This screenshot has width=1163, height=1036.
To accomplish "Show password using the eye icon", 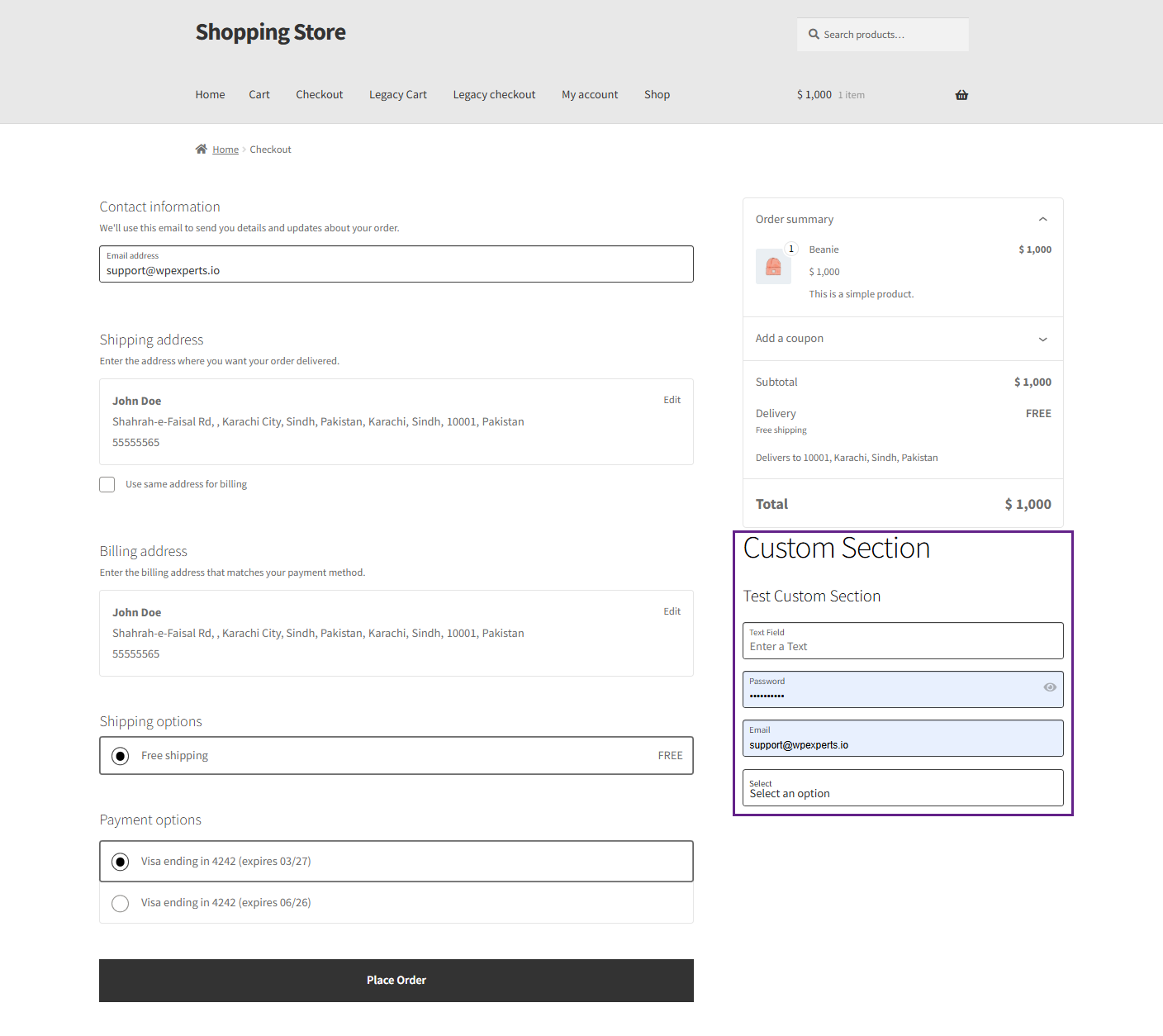I will click(1050, 687).
